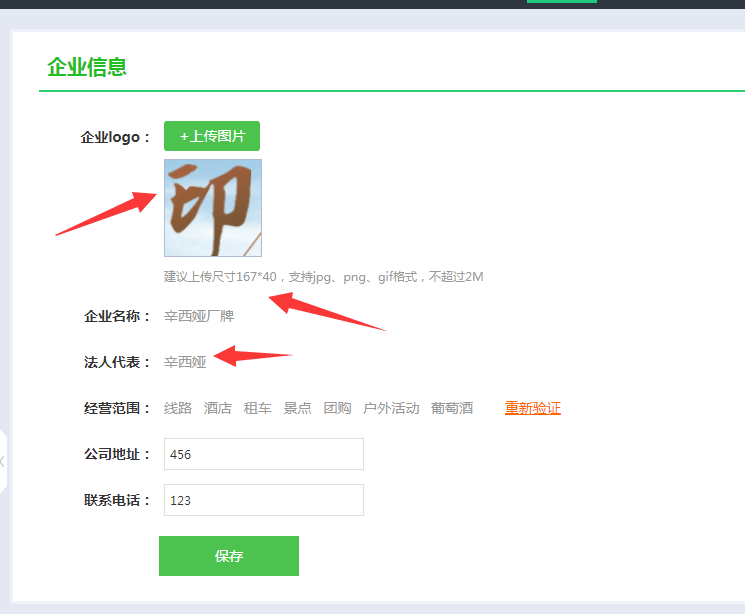Select 酒店 in business scope
Image resolution: width=745 pixels, height=614 pixels.
218,408
